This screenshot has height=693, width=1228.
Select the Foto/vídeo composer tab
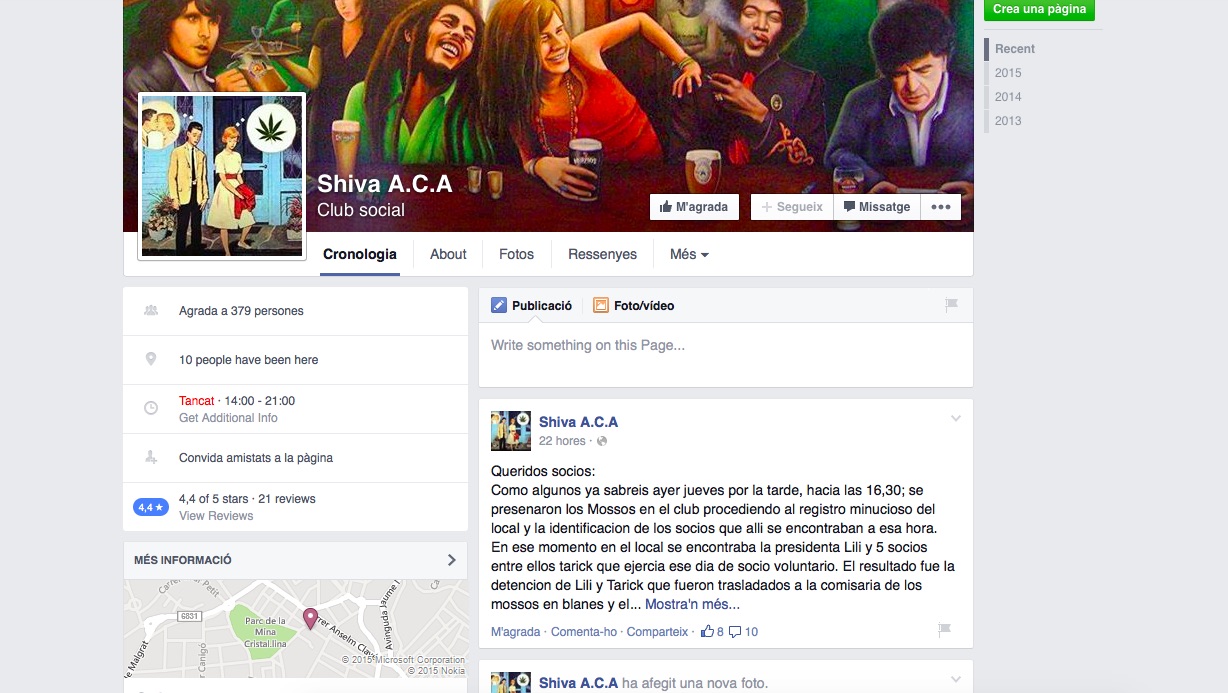click(x=634, y=306)
